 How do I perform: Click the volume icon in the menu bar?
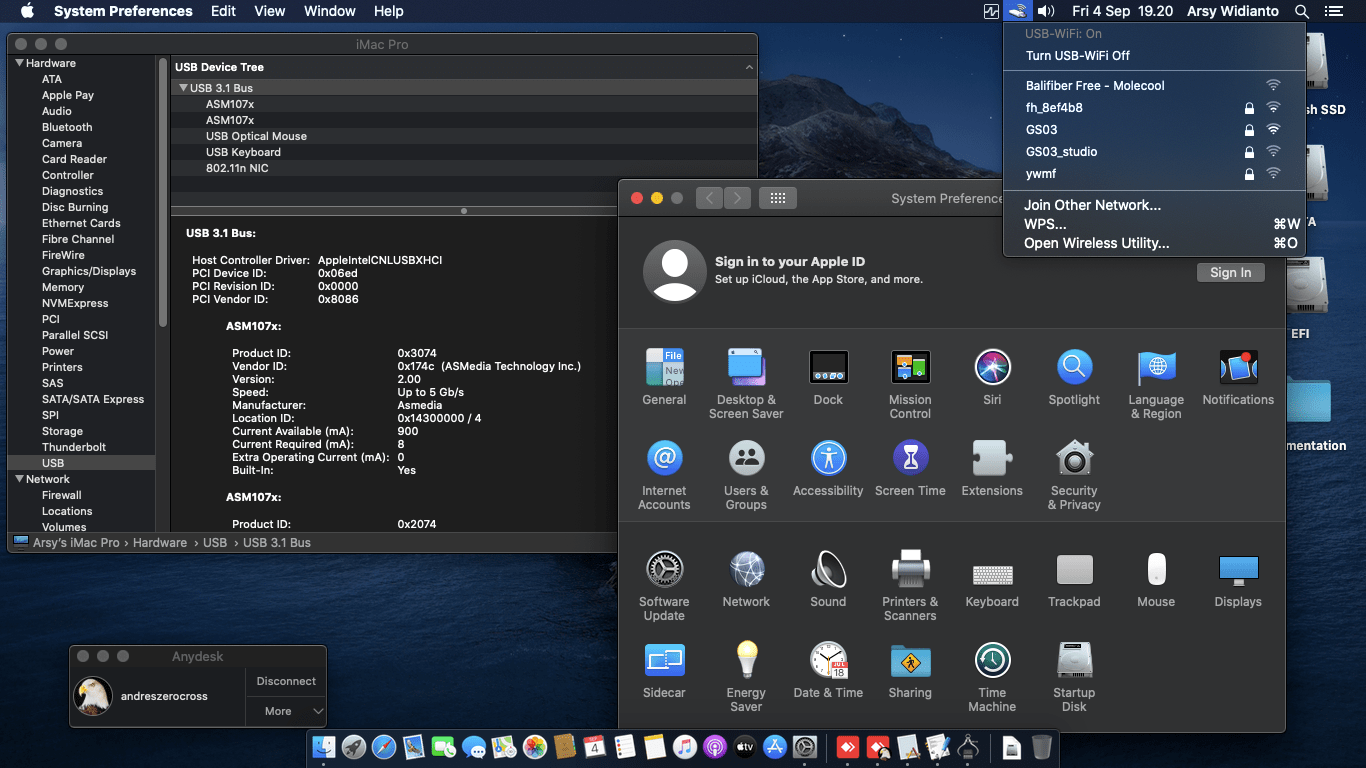coord(1046,11)
